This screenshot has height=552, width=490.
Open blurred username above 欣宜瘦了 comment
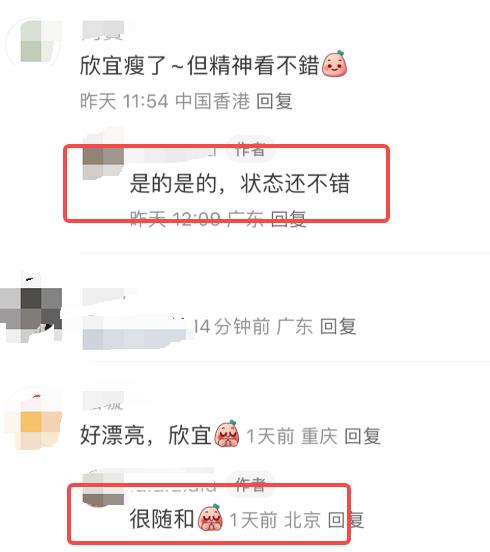pos(103,31)
